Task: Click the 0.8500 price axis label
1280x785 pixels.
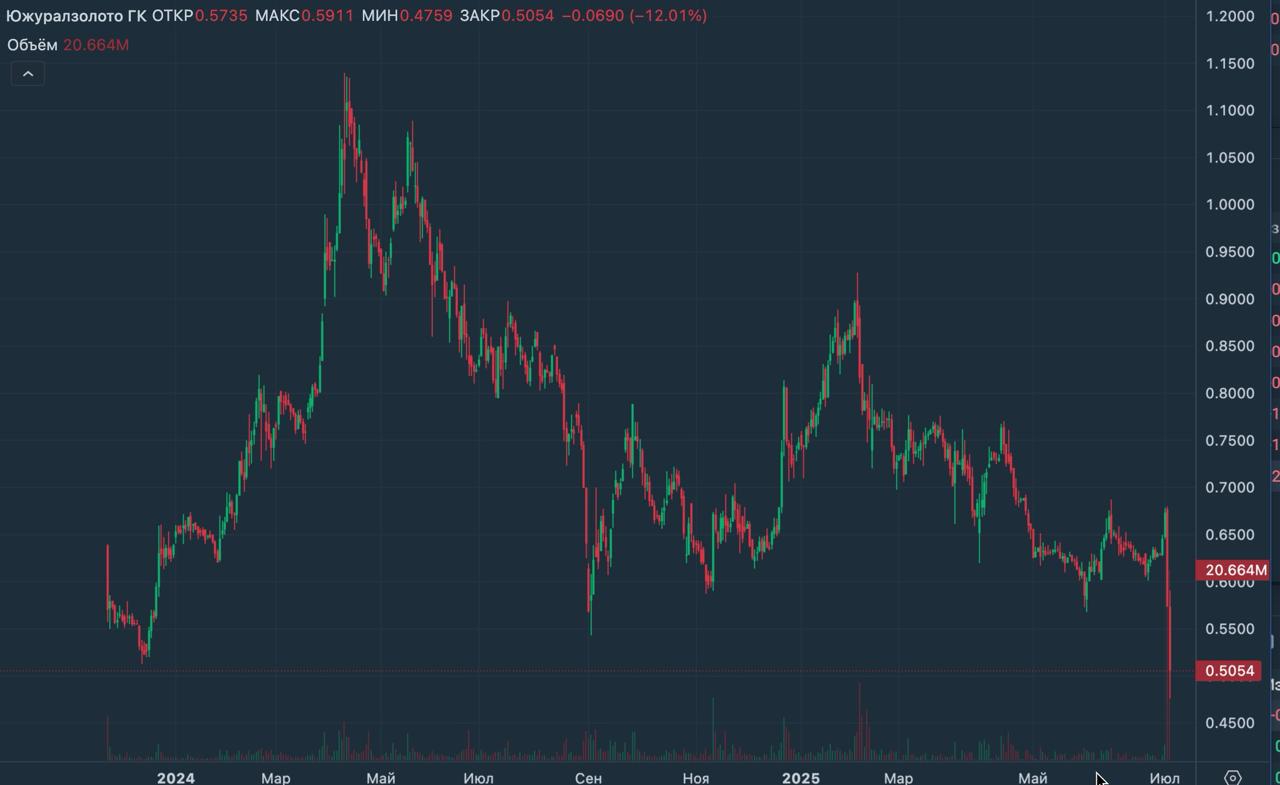Action: coord(1230,346)
